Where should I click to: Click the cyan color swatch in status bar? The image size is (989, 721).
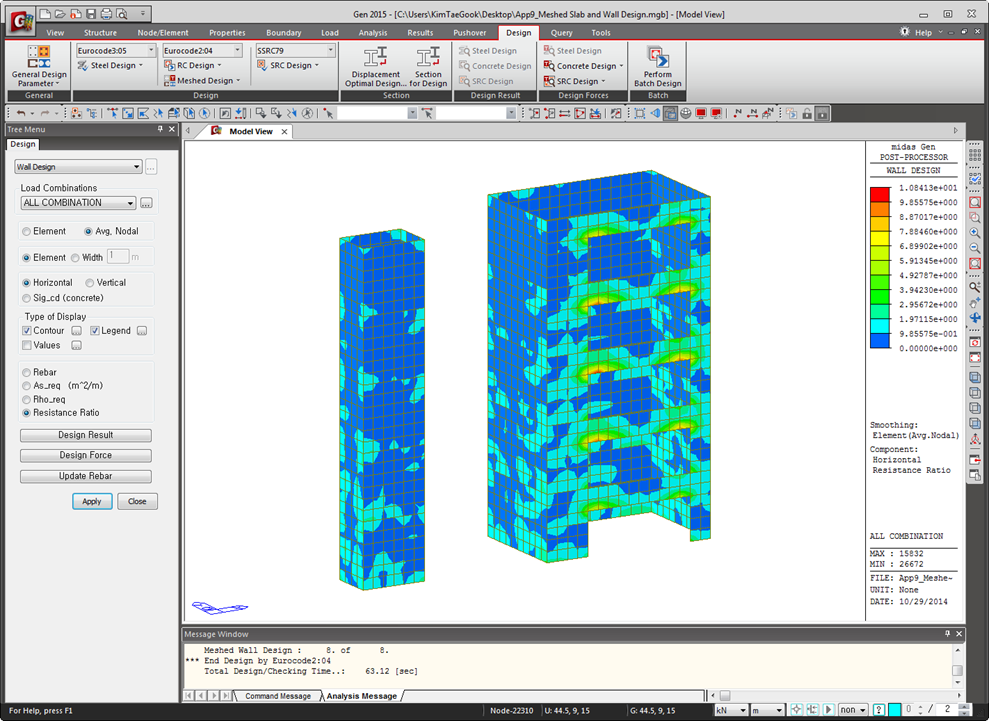tap(894, 710)
